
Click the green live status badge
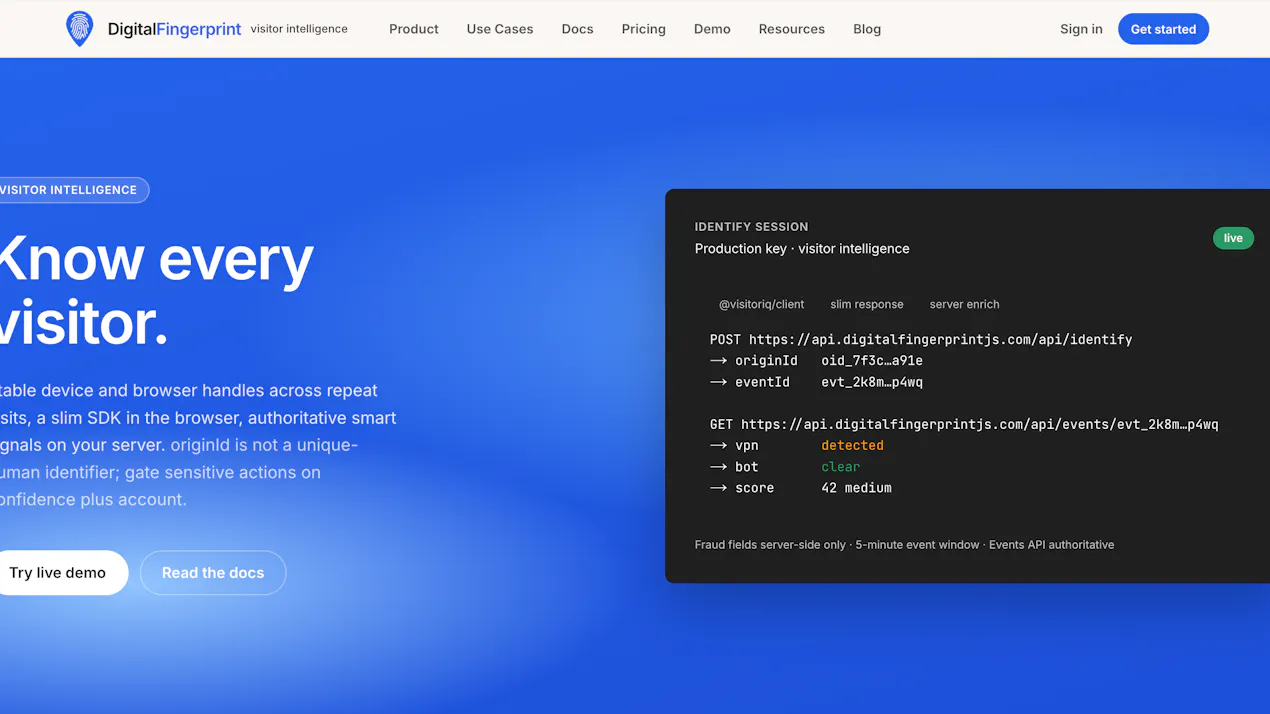(x=1233, y=238)
